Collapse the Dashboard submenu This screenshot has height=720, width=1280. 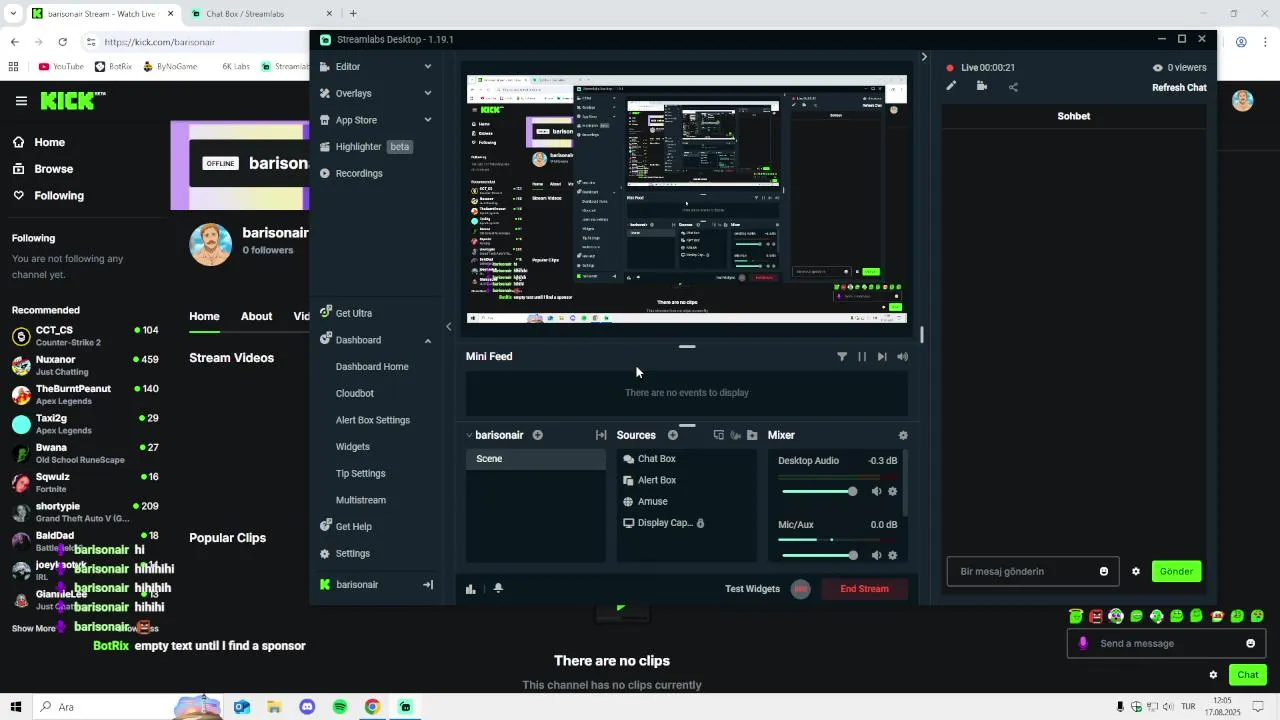(x=428, y=340)
